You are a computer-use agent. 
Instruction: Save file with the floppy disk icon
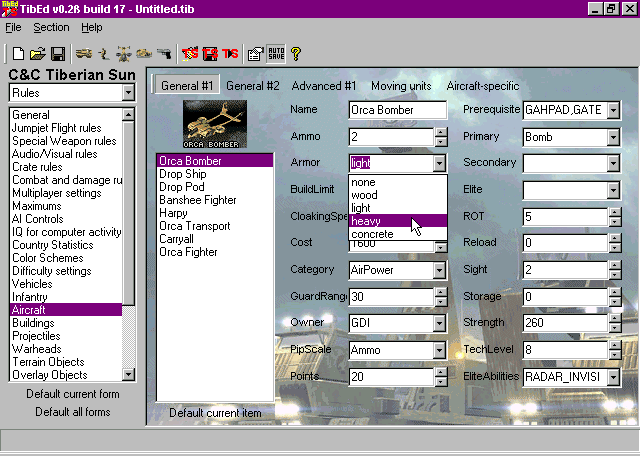coord(58,53)
